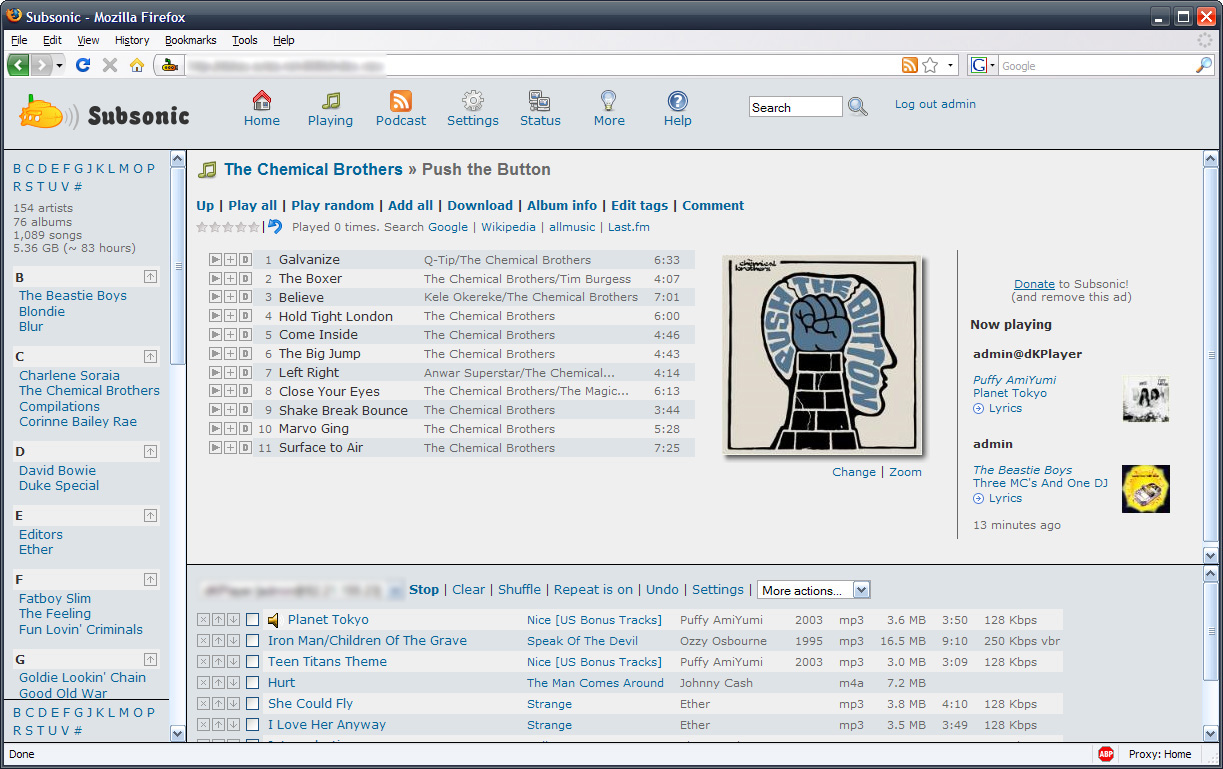1223x769 pixels.
Task: Open the Playing icon in Subsonic toolbar
Action: pos(331,100)
